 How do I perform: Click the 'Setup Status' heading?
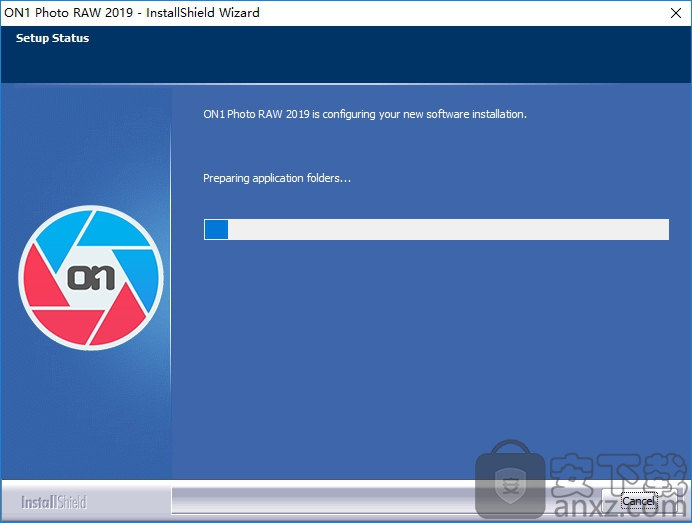click(x=53, y=38)
